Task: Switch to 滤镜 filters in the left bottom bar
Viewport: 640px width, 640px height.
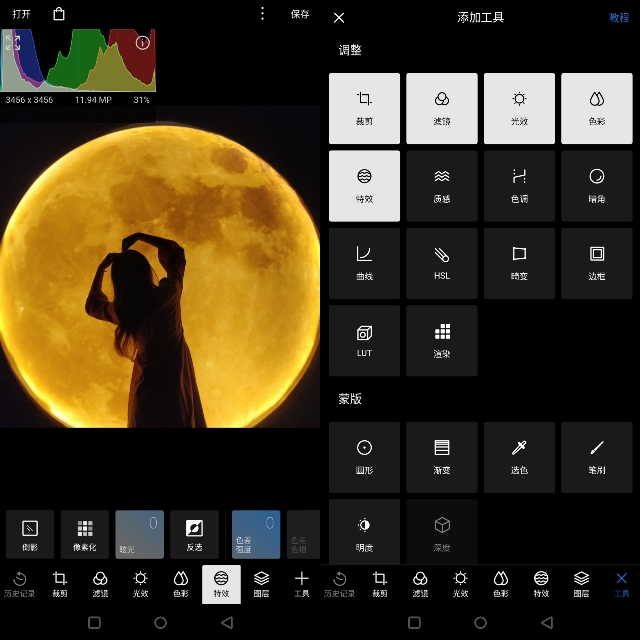Action: coord(100,584)
